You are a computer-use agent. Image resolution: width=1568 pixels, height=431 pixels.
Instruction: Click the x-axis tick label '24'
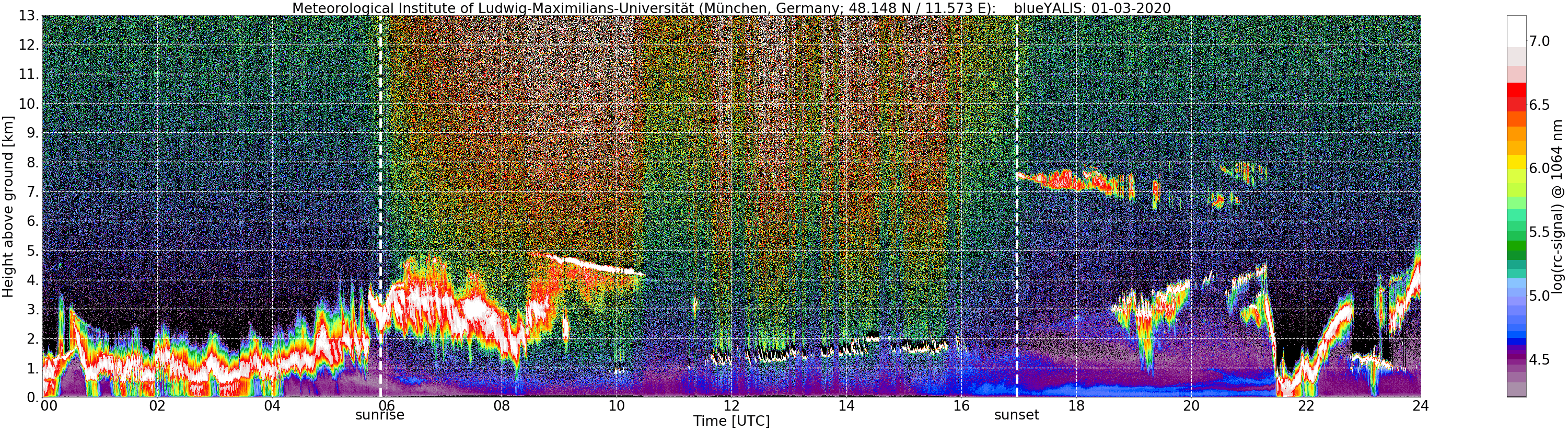[x=1421, y=406]
